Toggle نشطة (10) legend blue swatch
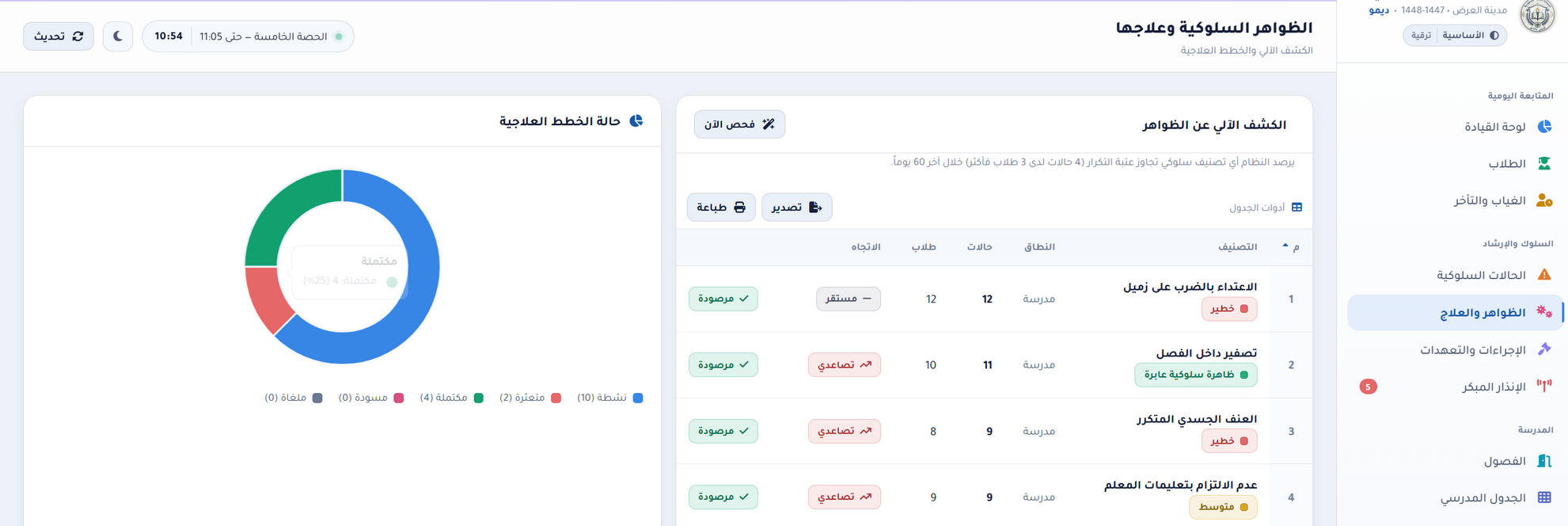The height and width of the screenshot is (526, 1568). coord(638,398)
